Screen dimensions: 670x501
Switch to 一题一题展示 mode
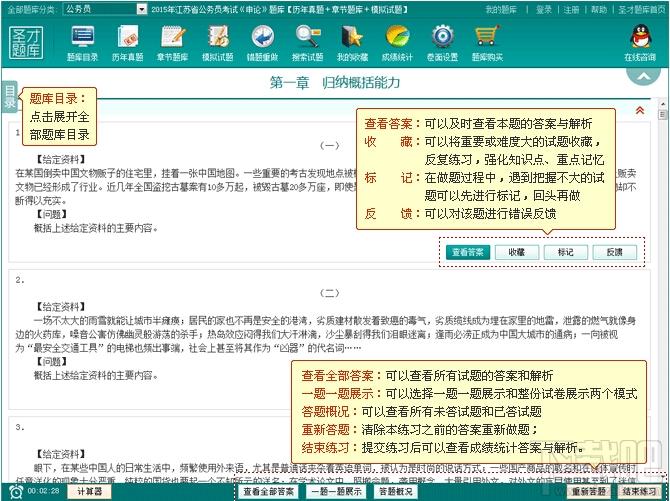(x=336, y=492)
